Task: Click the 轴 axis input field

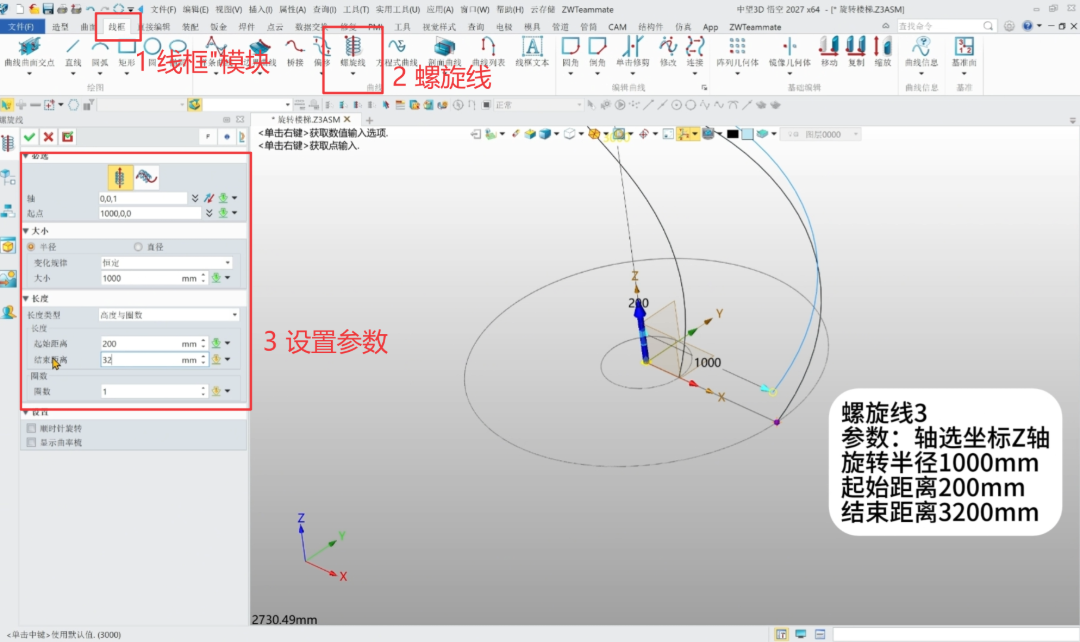Action: pos(143,198)
